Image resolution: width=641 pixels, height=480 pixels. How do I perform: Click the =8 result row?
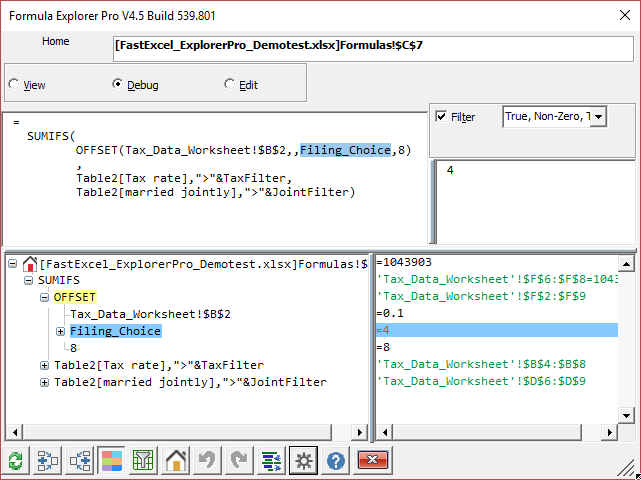[x=383, y=347]
